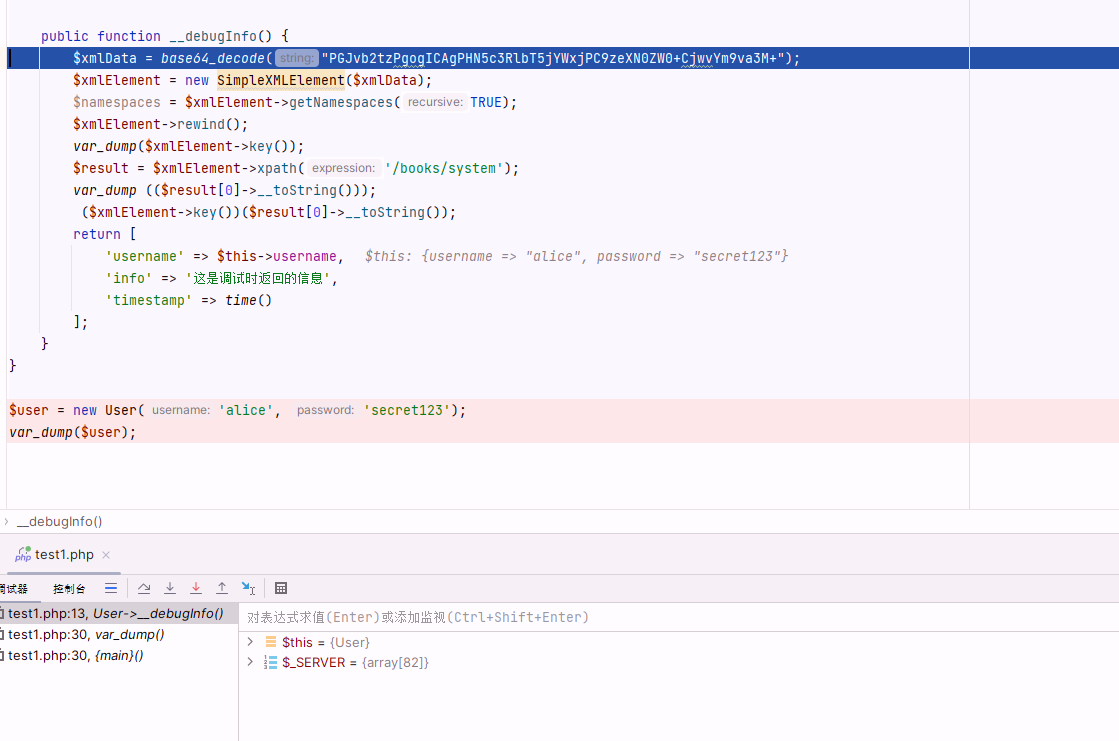Expand the $this variable node
The height and width of the screenshot is (741, 1119).
(x=250, y=642)
